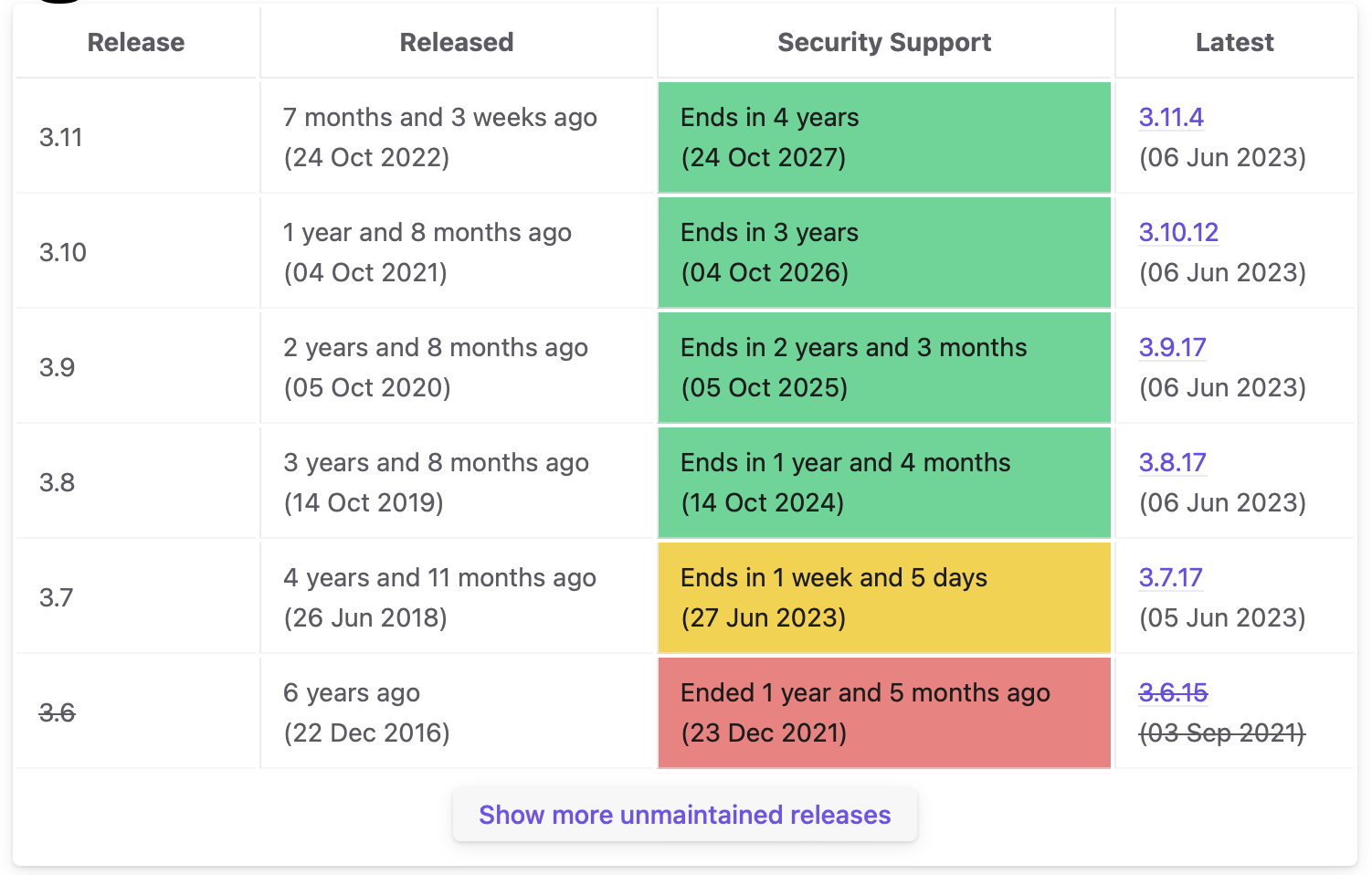Click the Latest column header
The image size is (1372, 875).
point(1234,43)
